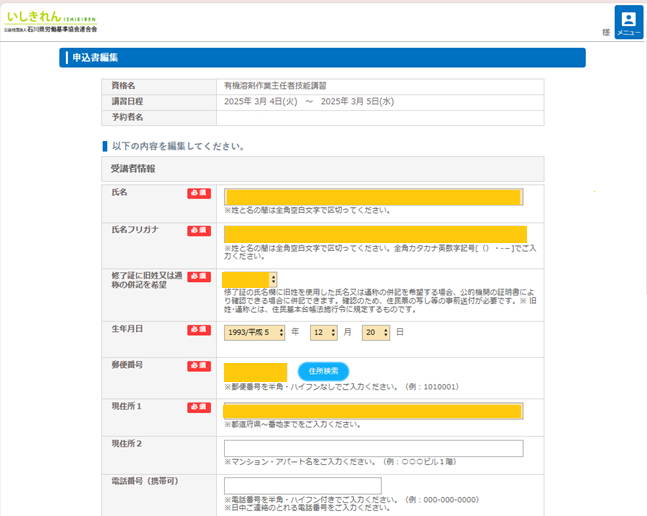Select the 現住所1 address field
Screen dimensions: 647x516
click(373, 411)
